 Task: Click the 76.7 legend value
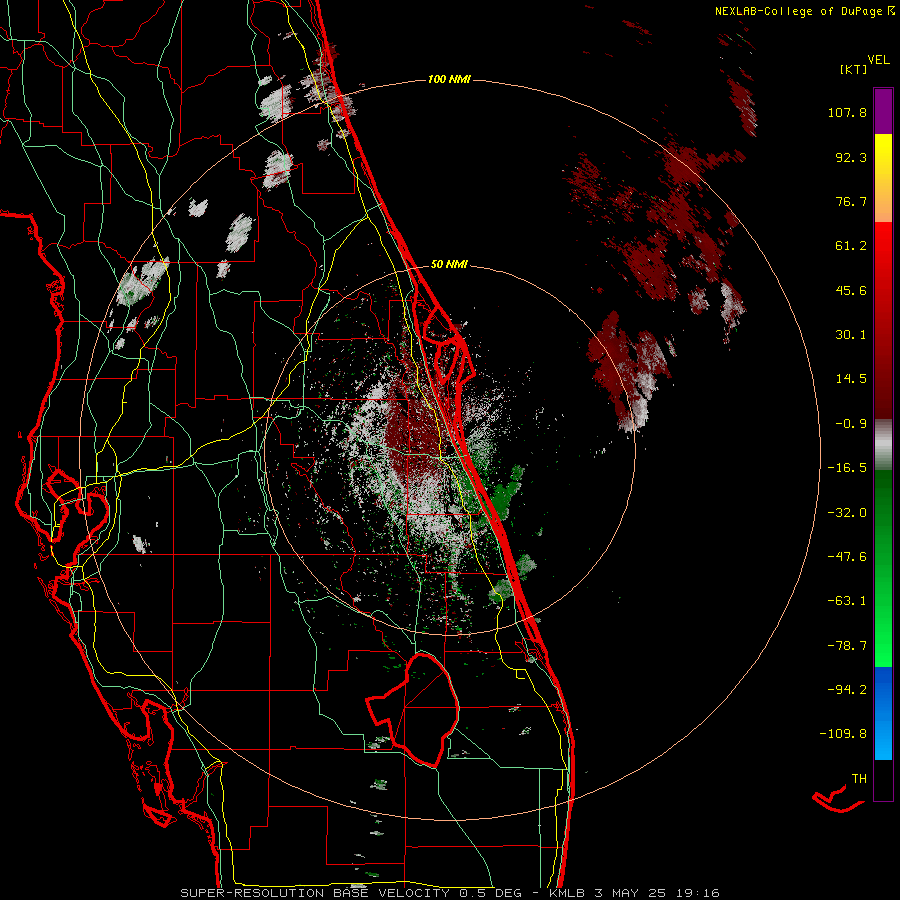coord(851,201)
